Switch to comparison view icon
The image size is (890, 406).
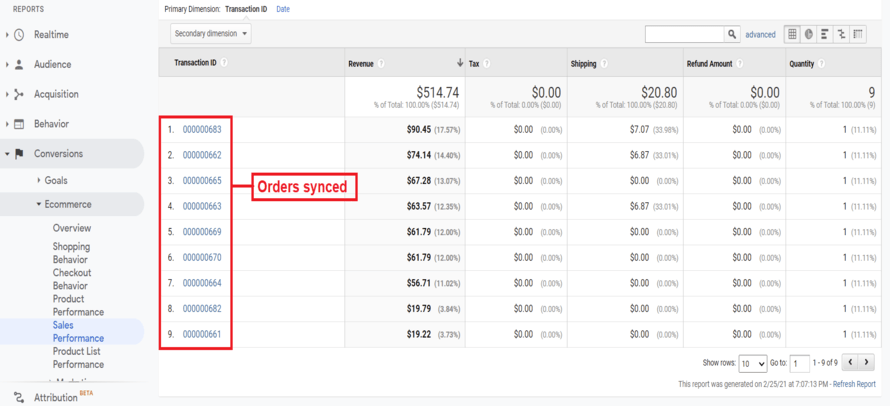[x=841, y=35]
